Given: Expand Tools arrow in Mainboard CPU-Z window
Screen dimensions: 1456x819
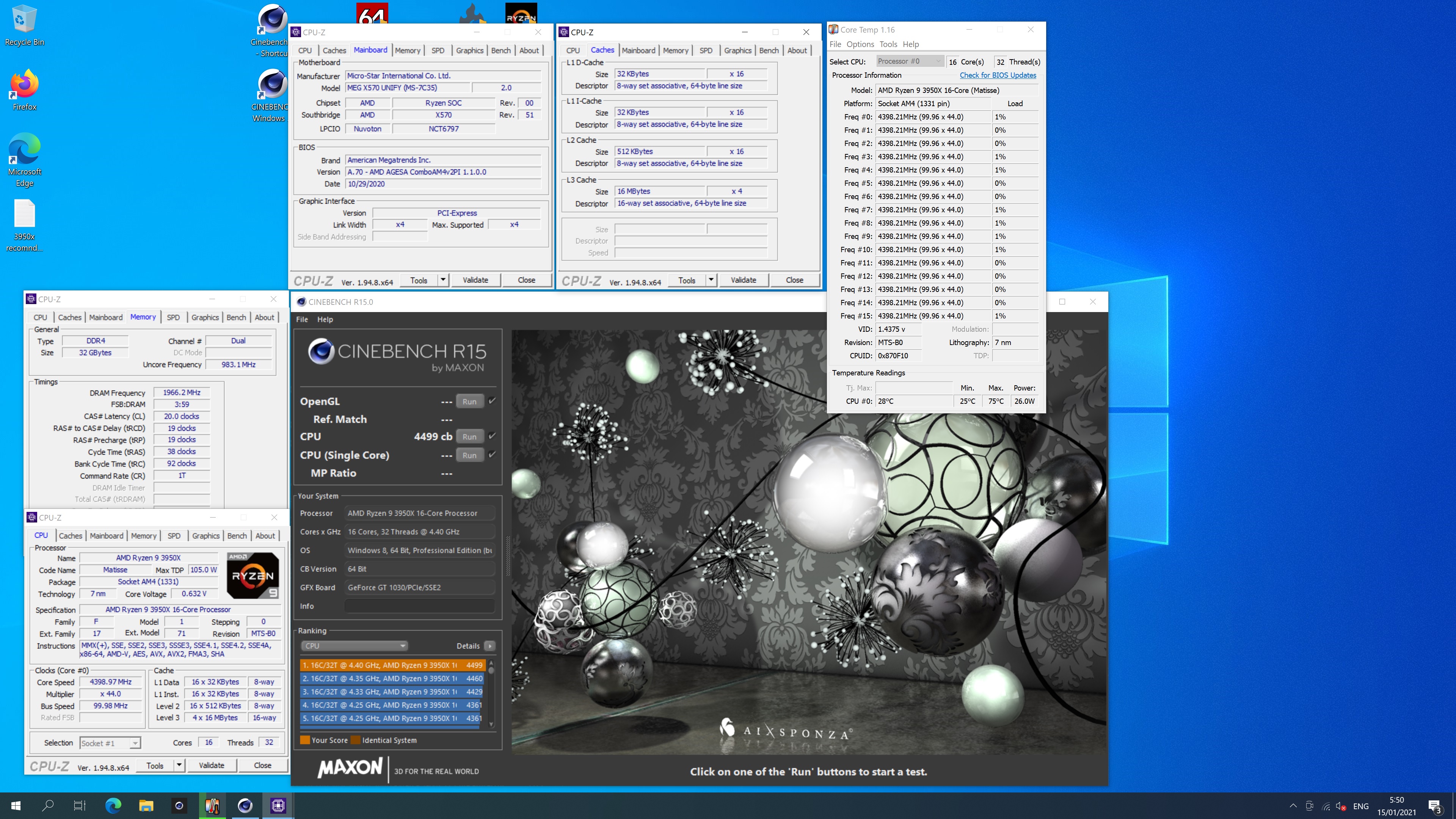Looking at the screenshot, I should pos(443,280).
